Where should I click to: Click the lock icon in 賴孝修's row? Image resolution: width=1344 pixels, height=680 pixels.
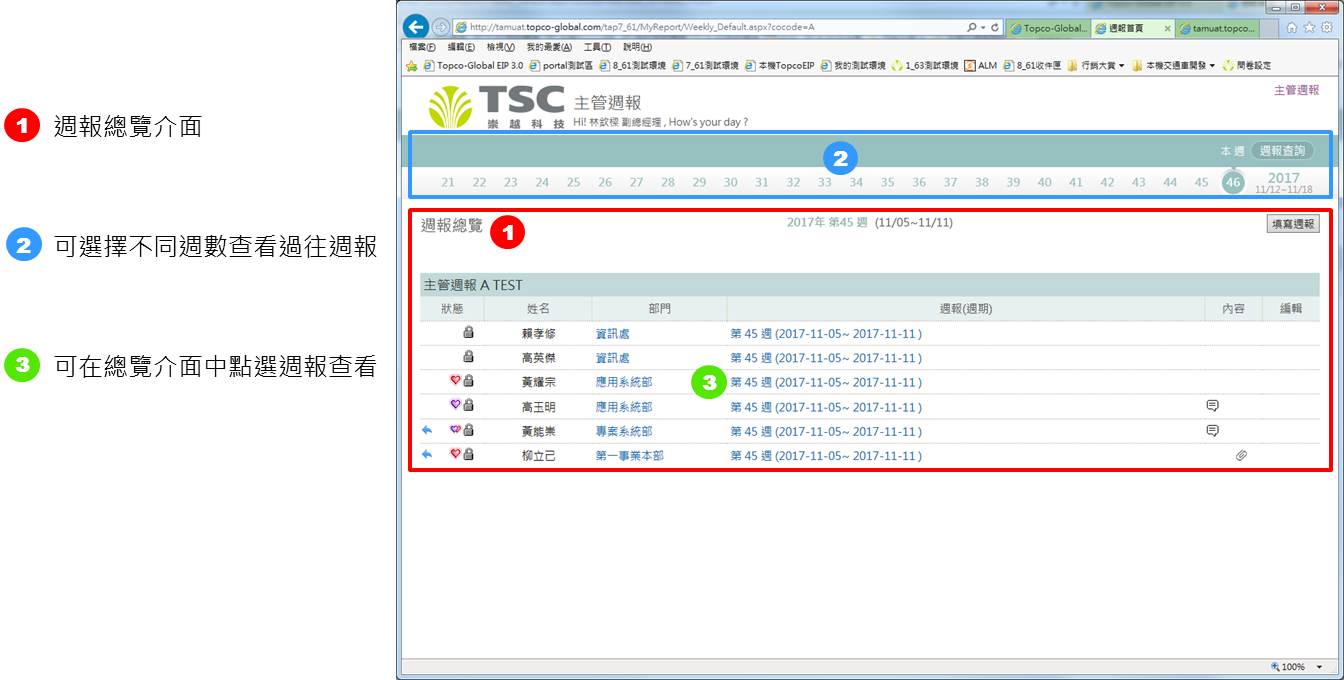point(468,332)
